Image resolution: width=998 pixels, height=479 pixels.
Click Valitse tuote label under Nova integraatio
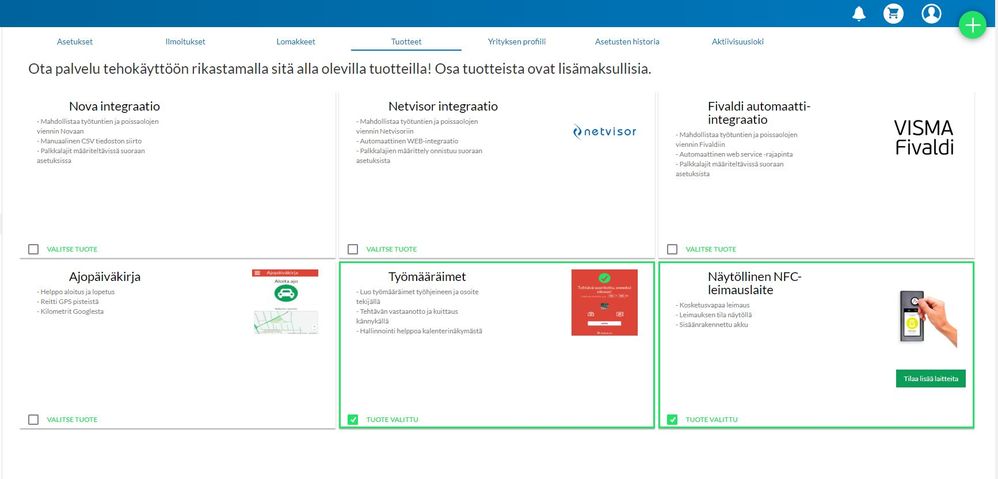click(72, 249)
